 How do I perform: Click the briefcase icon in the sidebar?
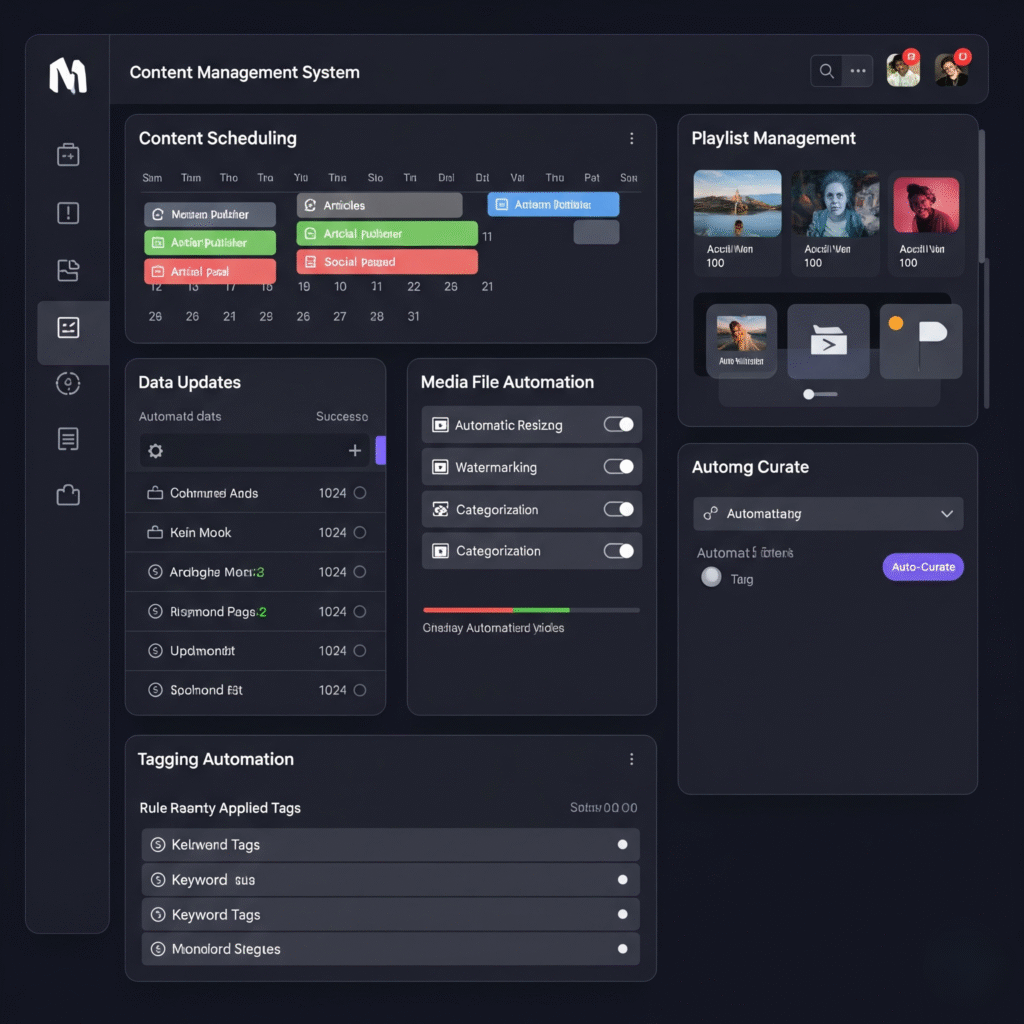68,155
